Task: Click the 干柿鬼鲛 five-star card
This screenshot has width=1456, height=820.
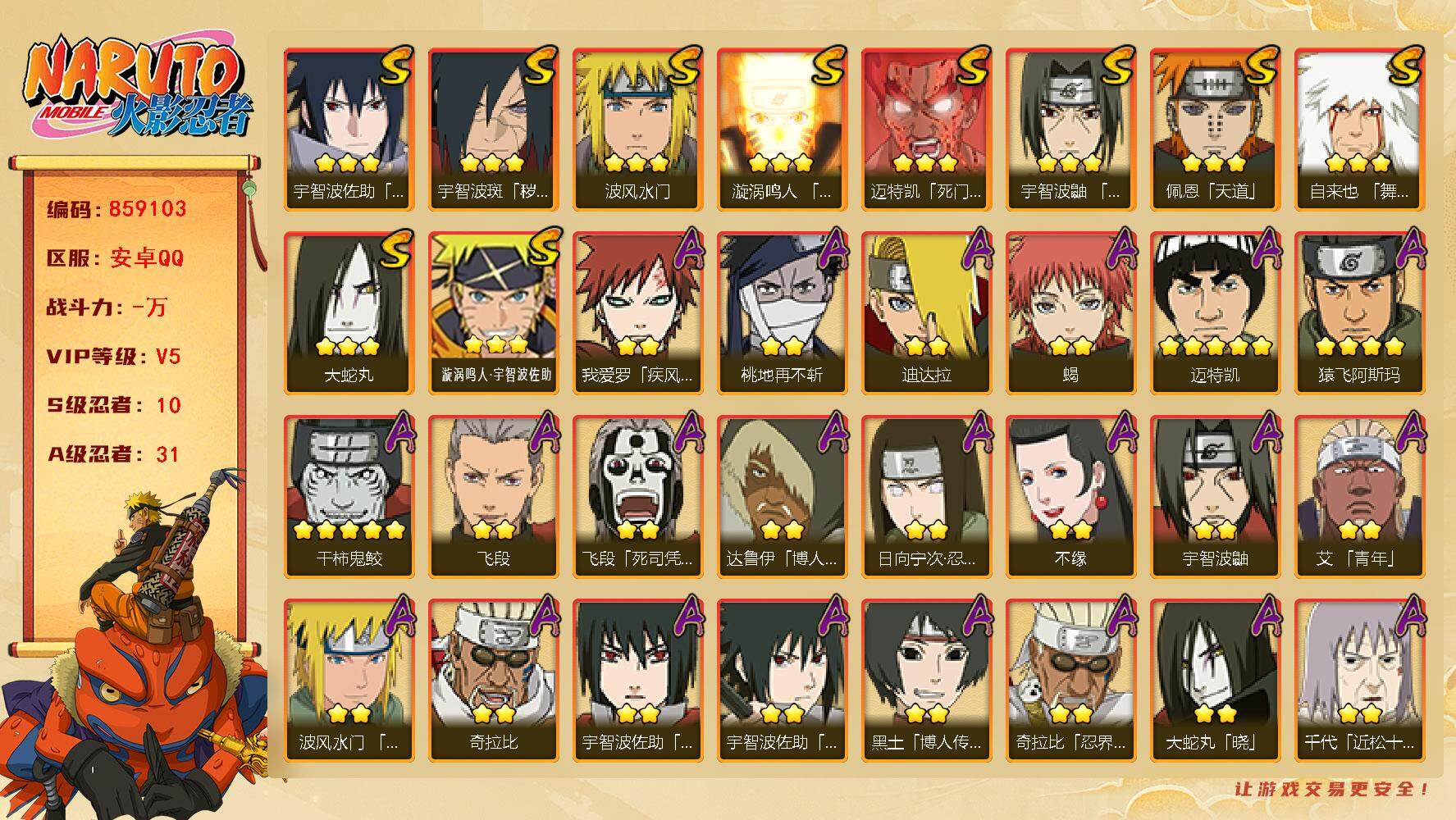Action: click(349, 496)
